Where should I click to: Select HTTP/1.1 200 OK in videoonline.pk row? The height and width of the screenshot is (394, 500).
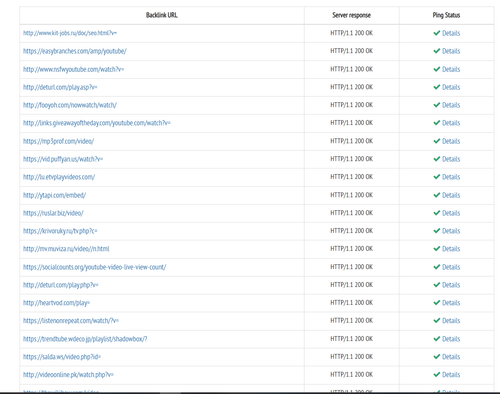[351, 374]
